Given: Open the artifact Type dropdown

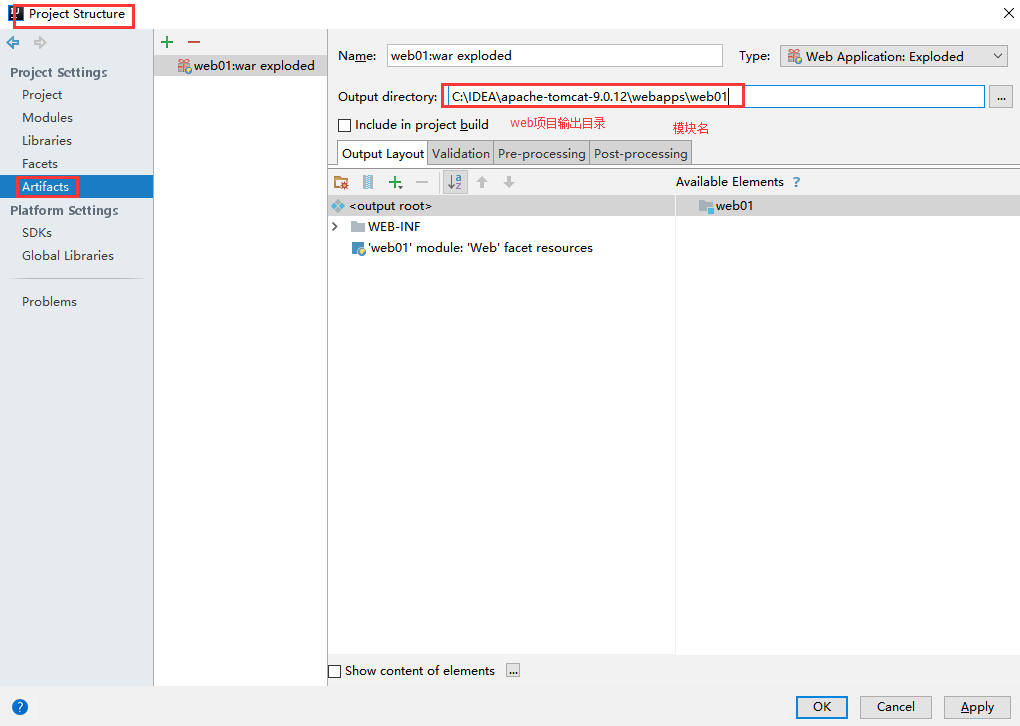Looking at the screenshot, I should click(894, 57).
